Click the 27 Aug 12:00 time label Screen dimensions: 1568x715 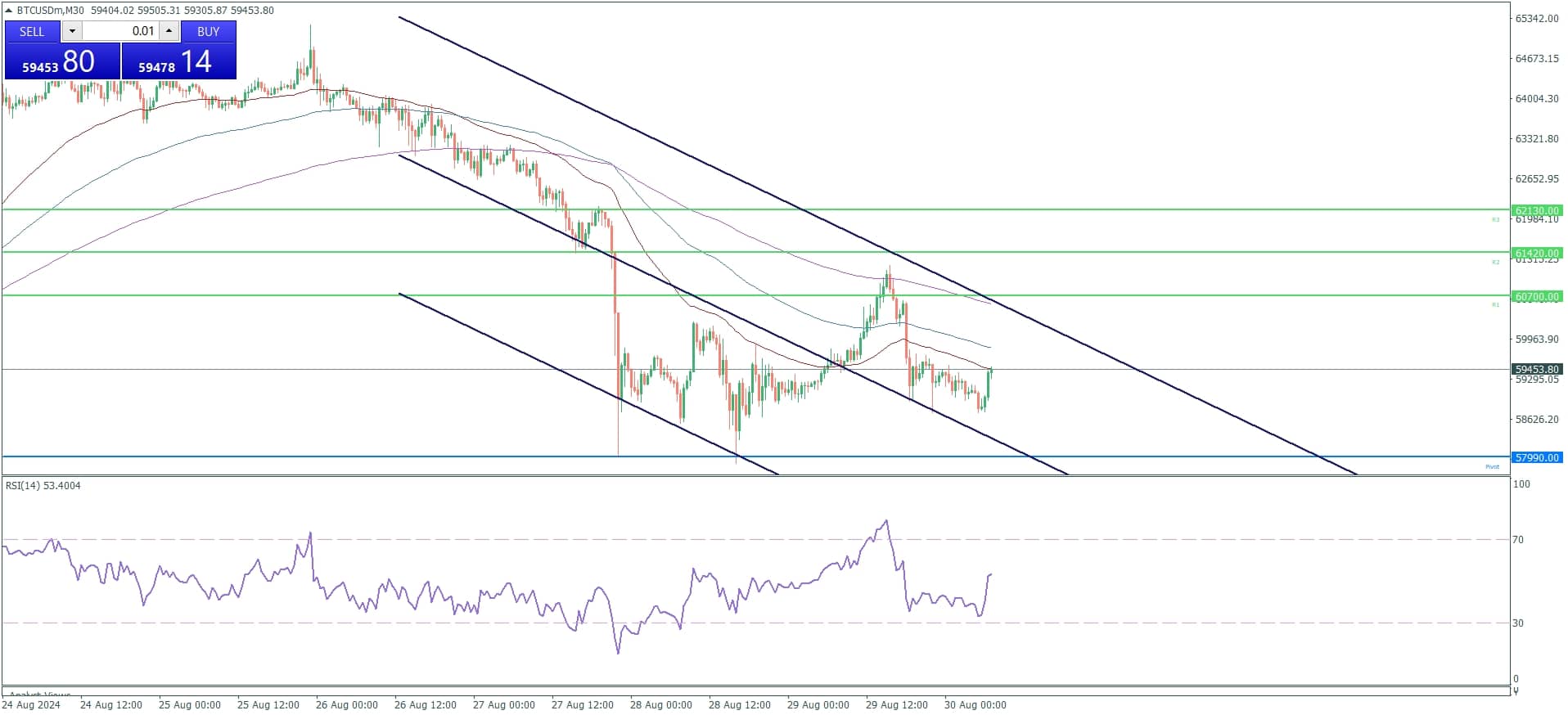[583, 704]
